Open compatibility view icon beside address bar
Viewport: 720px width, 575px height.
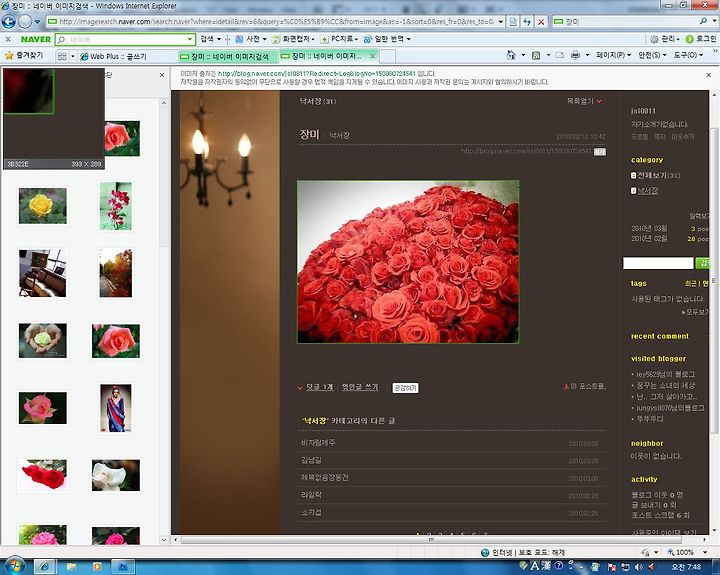513,22
